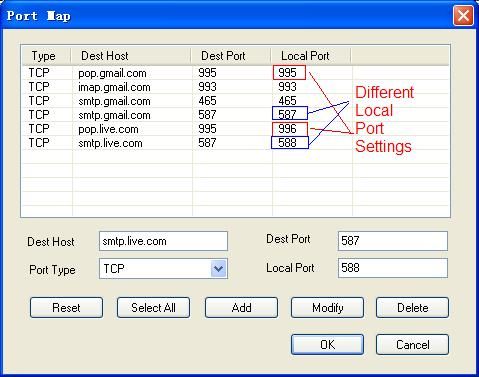
Task: Delete the selected port mapping
Action: tap(412, 307)
